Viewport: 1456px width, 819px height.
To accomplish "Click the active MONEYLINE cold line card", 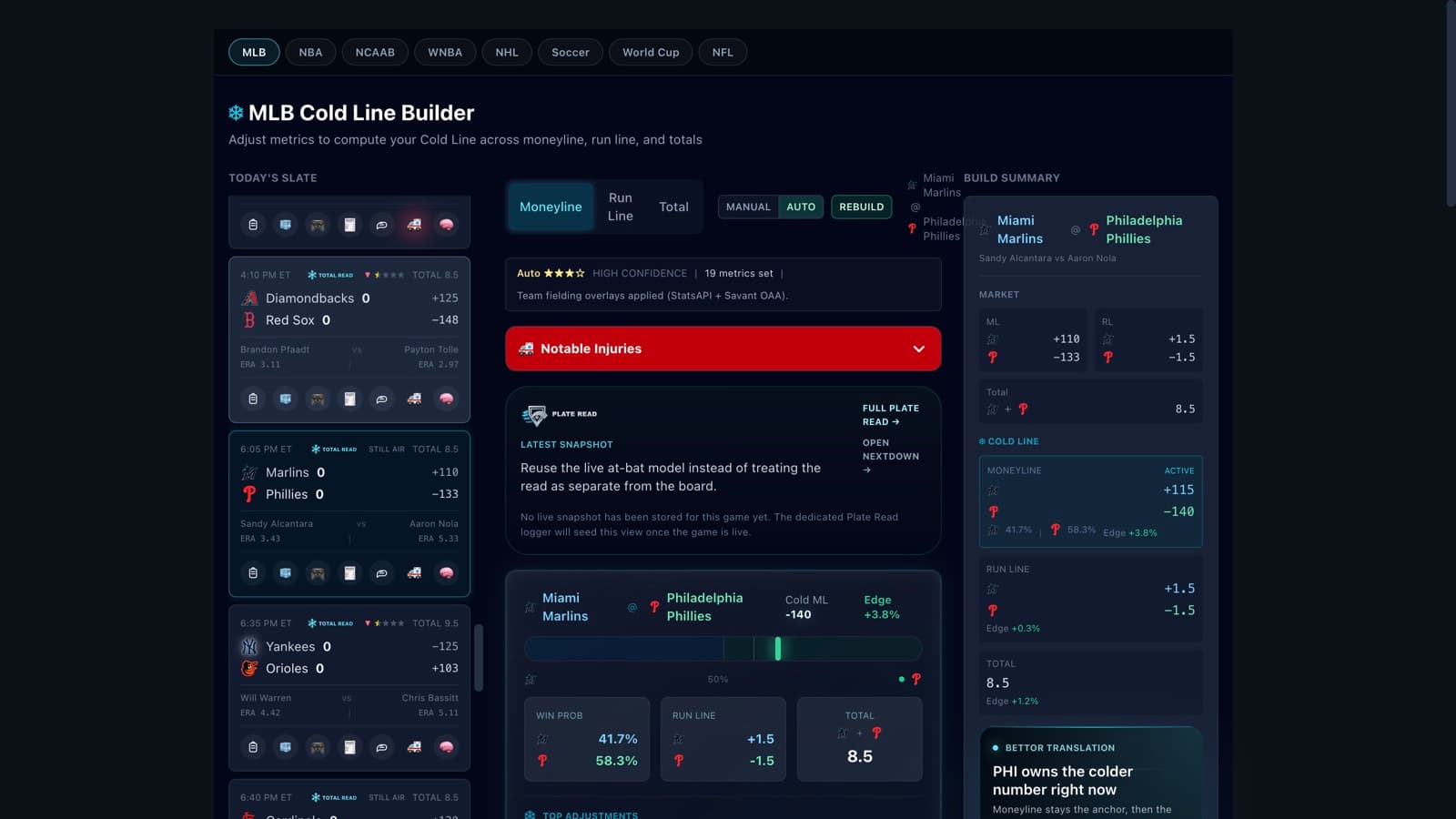I will pyautogui.click(x=1090, y=501).
